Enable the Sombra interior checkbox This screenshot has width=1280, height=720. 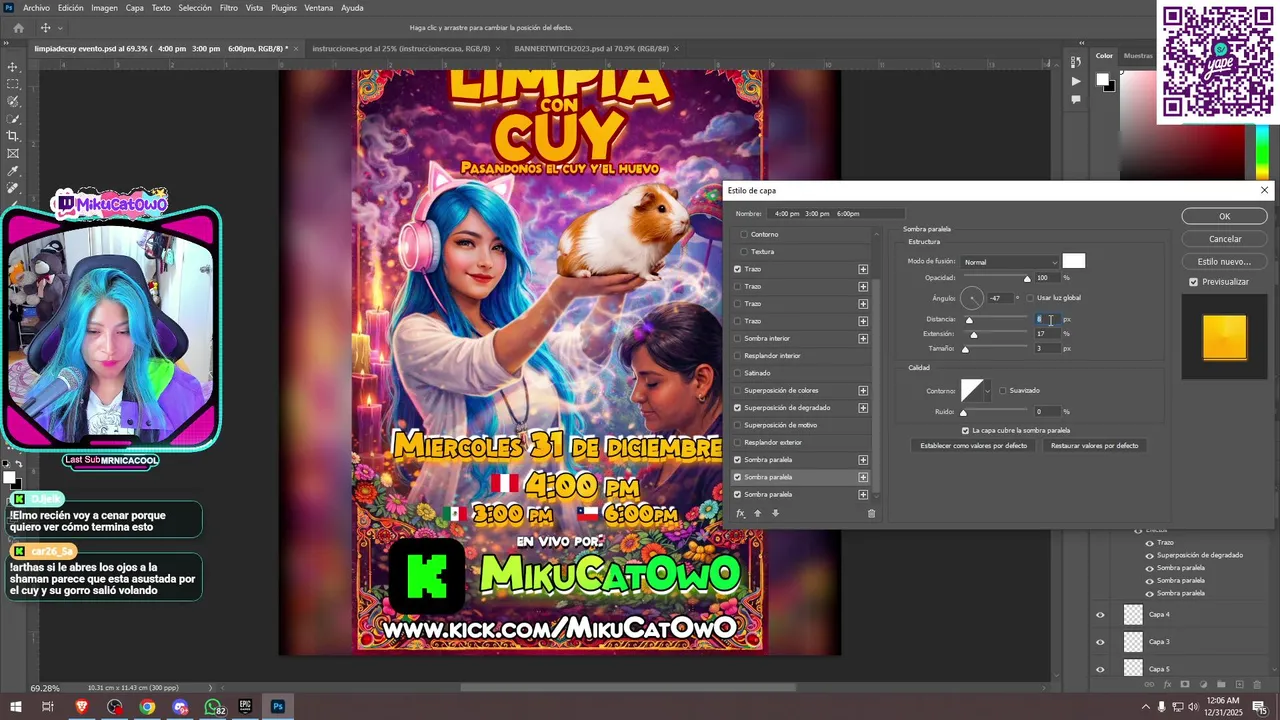click(x=738, y=338)
